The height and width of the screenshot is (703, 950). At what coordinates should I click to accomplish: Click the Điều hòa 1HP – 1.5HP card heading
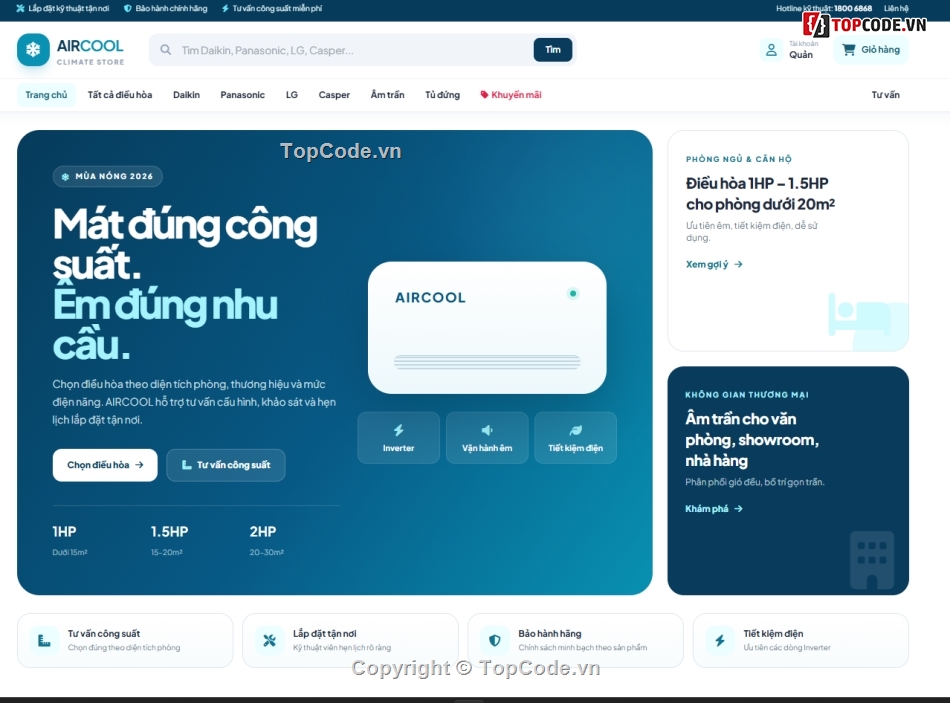(x=760, y=194)
